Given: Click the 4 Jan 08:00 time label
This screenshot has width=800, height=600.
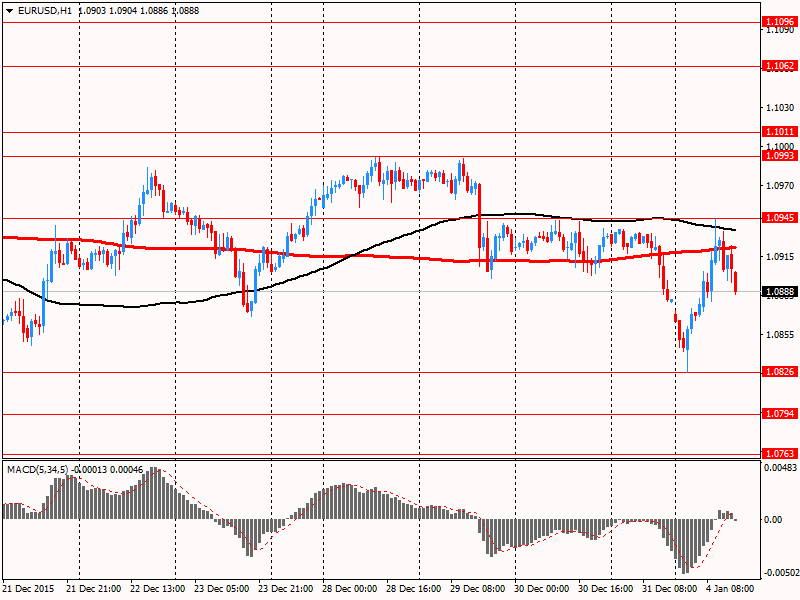Looking at the screenshot, I should point(732,590).
